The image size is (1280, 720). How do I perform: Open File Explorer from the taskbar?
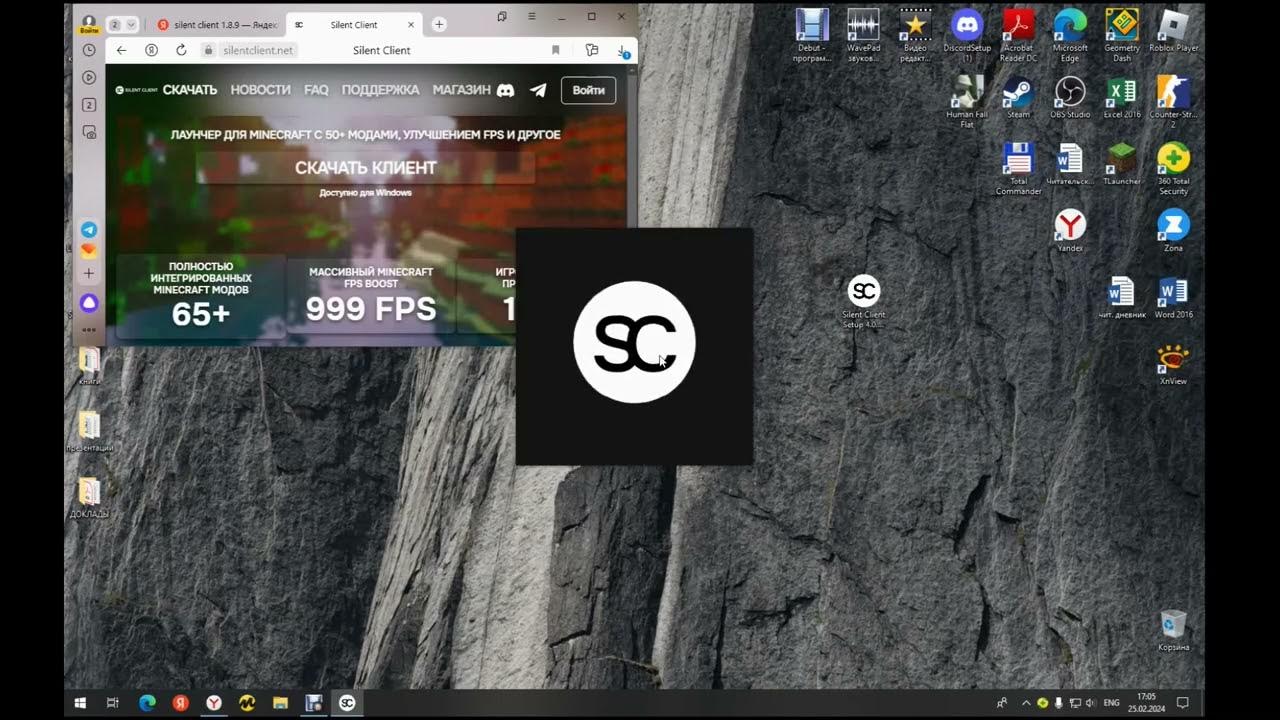(x=280, y=703)
